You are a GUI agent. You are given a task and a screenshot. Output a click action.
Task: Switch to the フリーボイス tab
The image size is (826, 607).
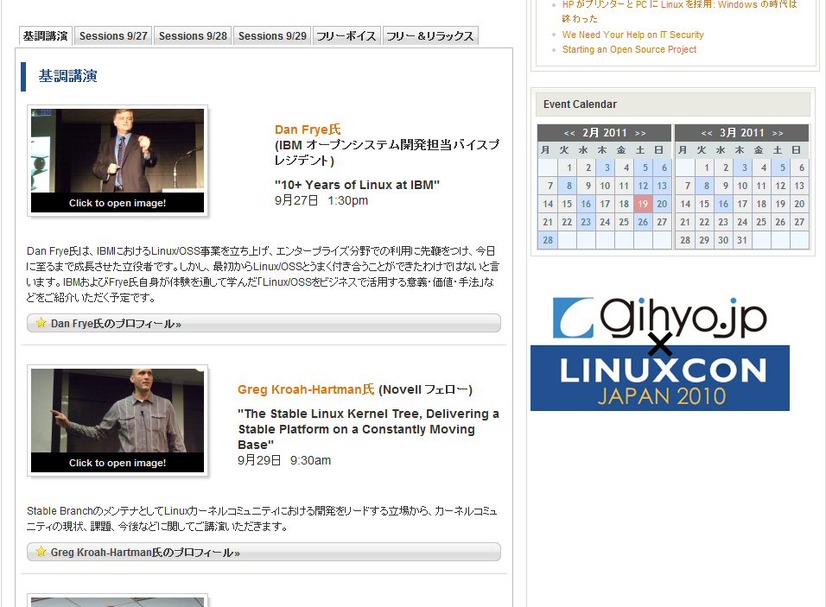pyautogui.click(x=346, y=36)
